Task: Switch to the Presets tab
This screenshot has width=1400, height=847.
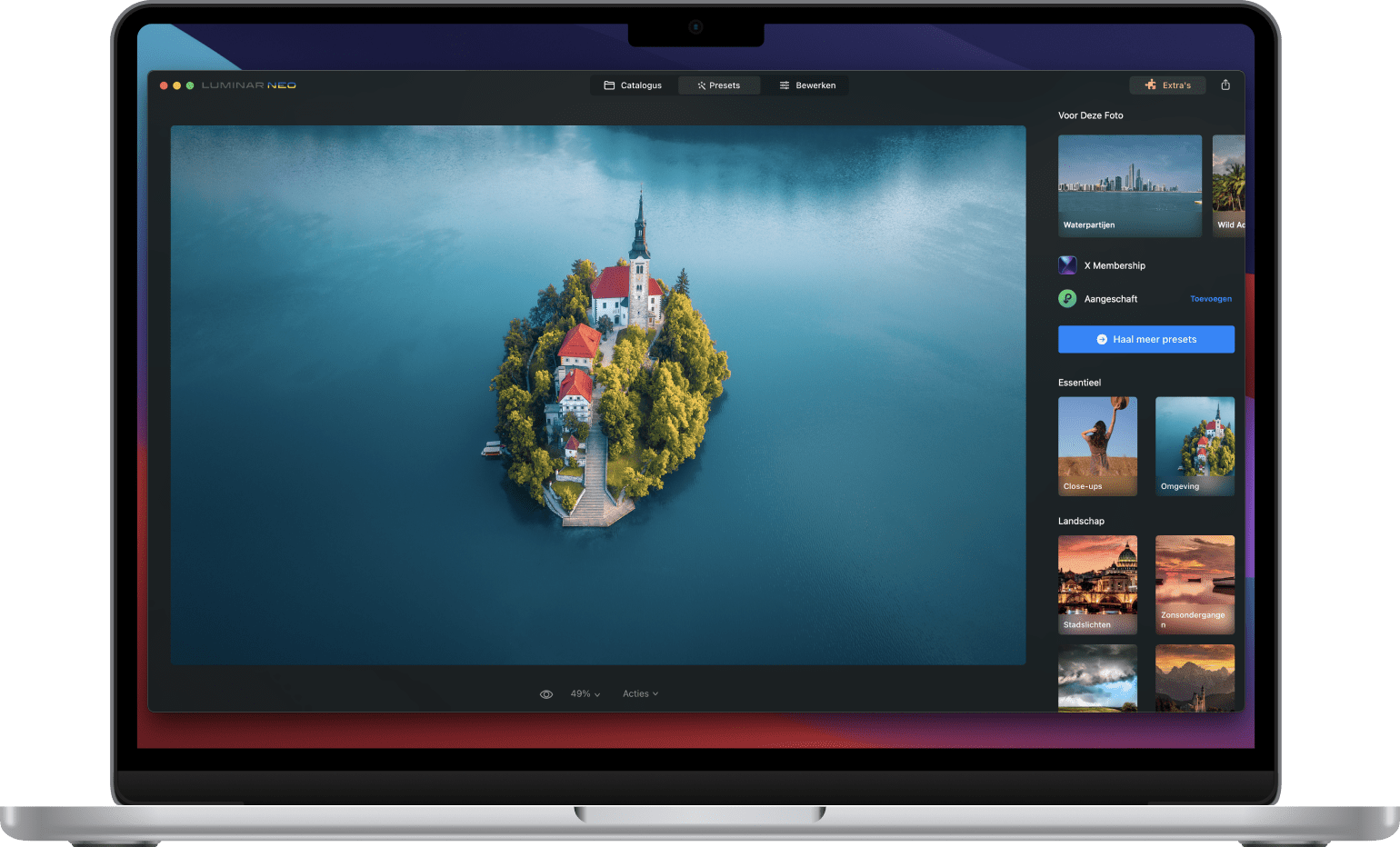Action: [719, 85]
